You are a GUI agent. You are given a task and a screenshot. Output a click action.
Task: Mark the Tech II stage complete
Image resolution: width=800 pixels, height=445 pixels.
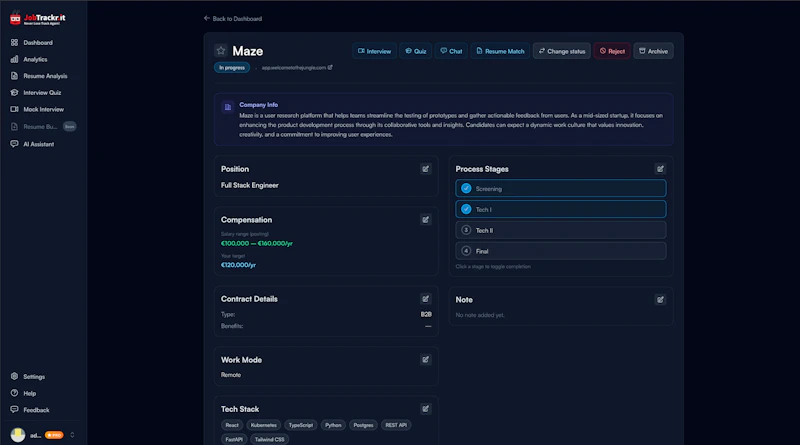(x=561, y=230)
